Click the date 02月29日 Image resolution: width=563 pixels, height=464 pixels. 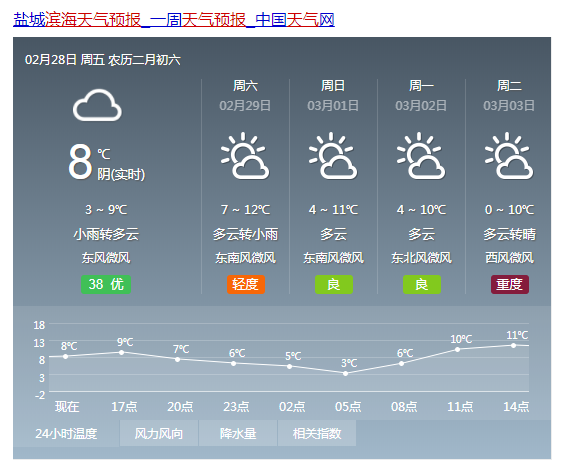coord(245,106)
